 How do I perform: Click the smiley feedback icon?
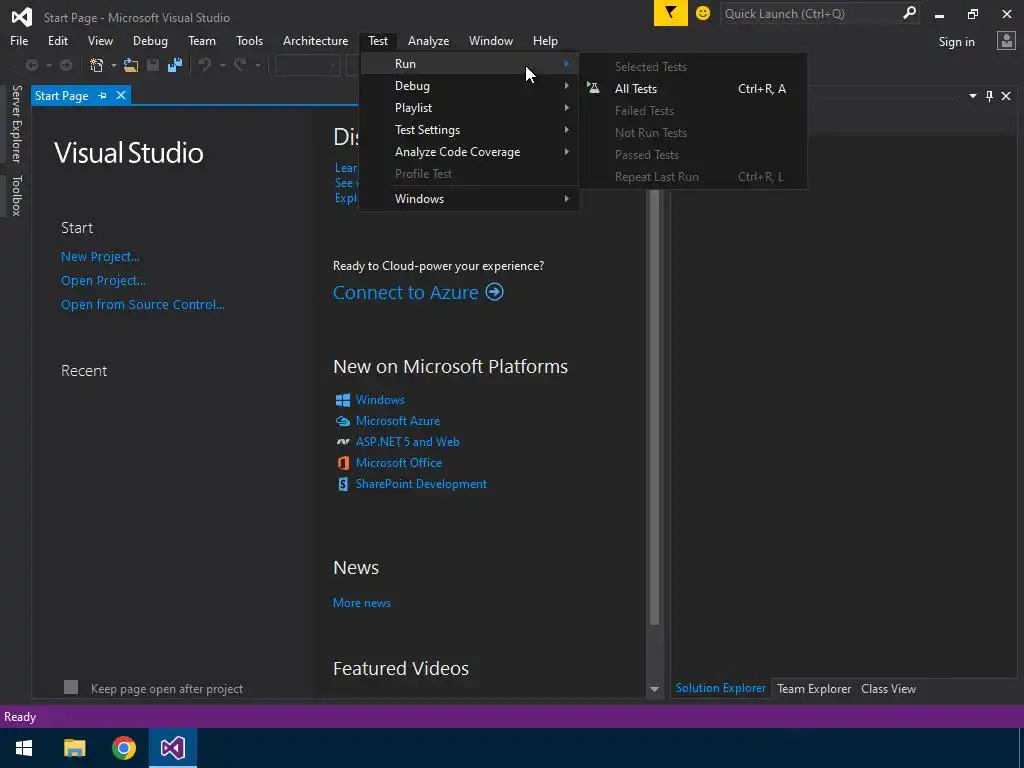pyautogui.click(x=703, y=13)
